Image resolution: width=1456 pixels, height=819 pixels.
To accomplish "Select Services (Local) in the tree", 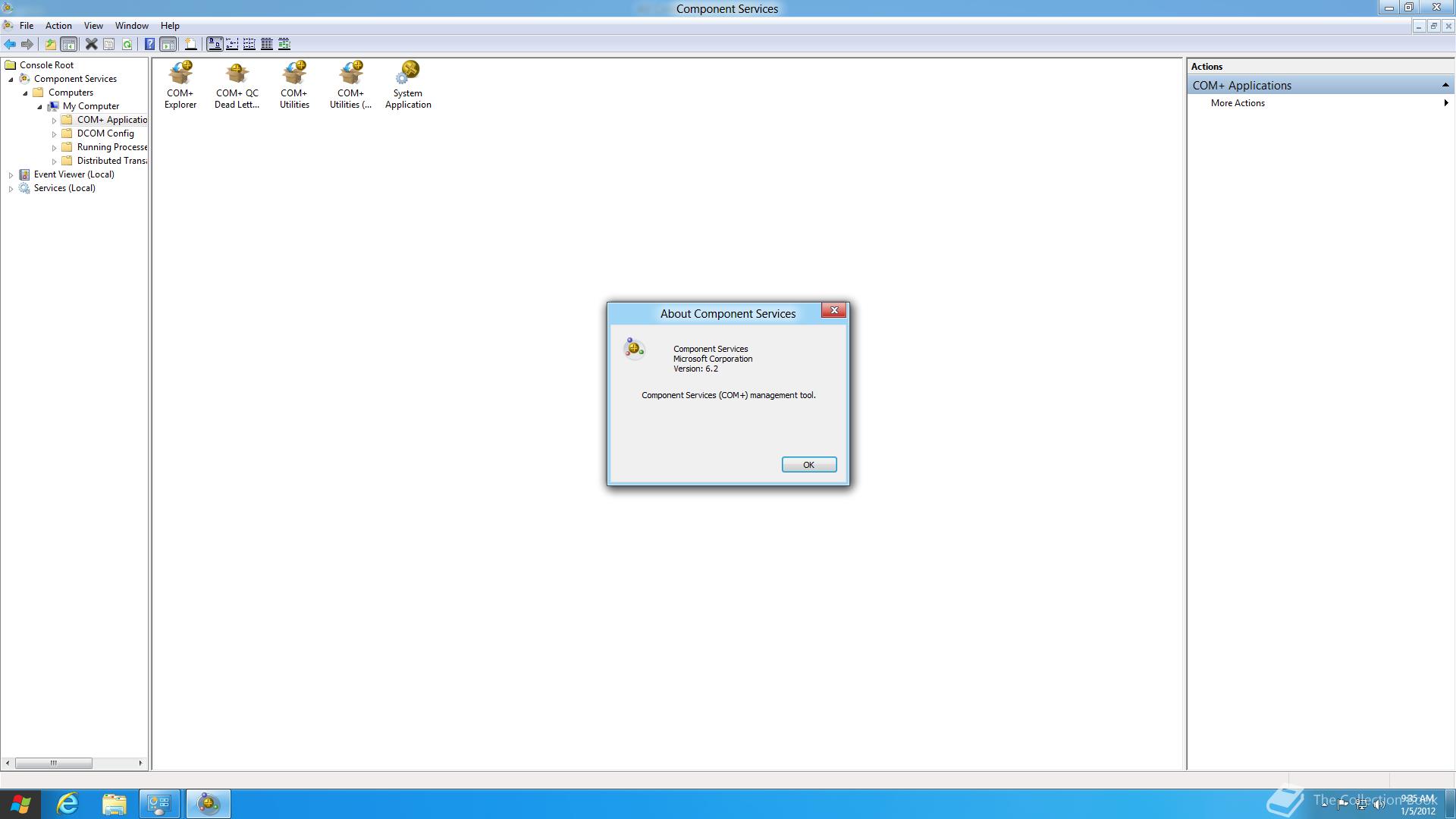I will point(64,188).
